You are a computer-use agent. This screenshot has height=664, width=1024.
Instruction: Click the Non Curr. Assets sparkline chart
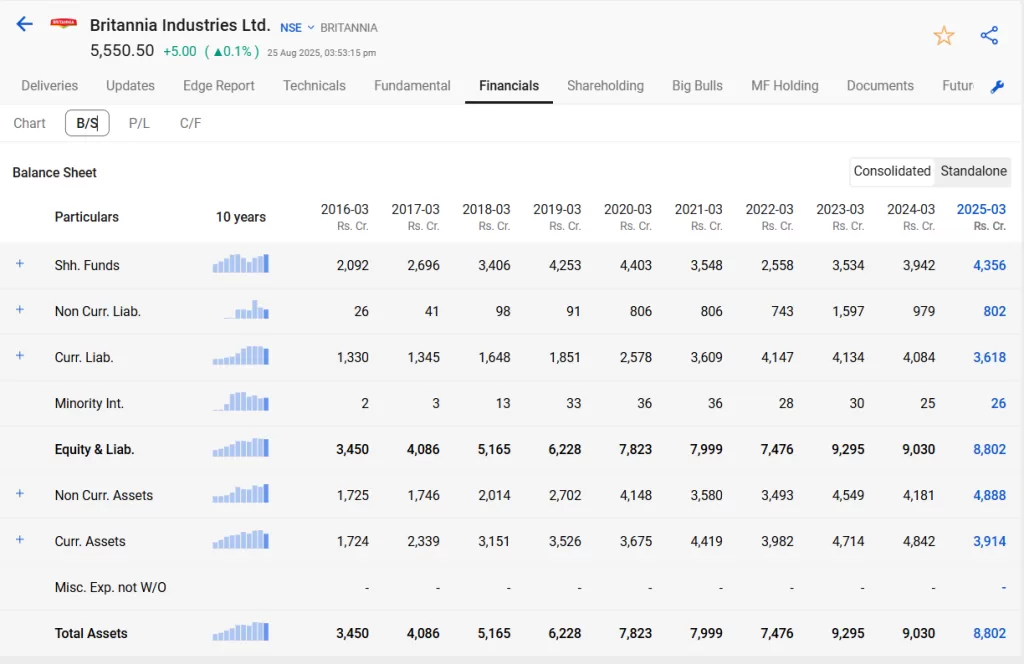pyautogui.click(x=240, y=494)
